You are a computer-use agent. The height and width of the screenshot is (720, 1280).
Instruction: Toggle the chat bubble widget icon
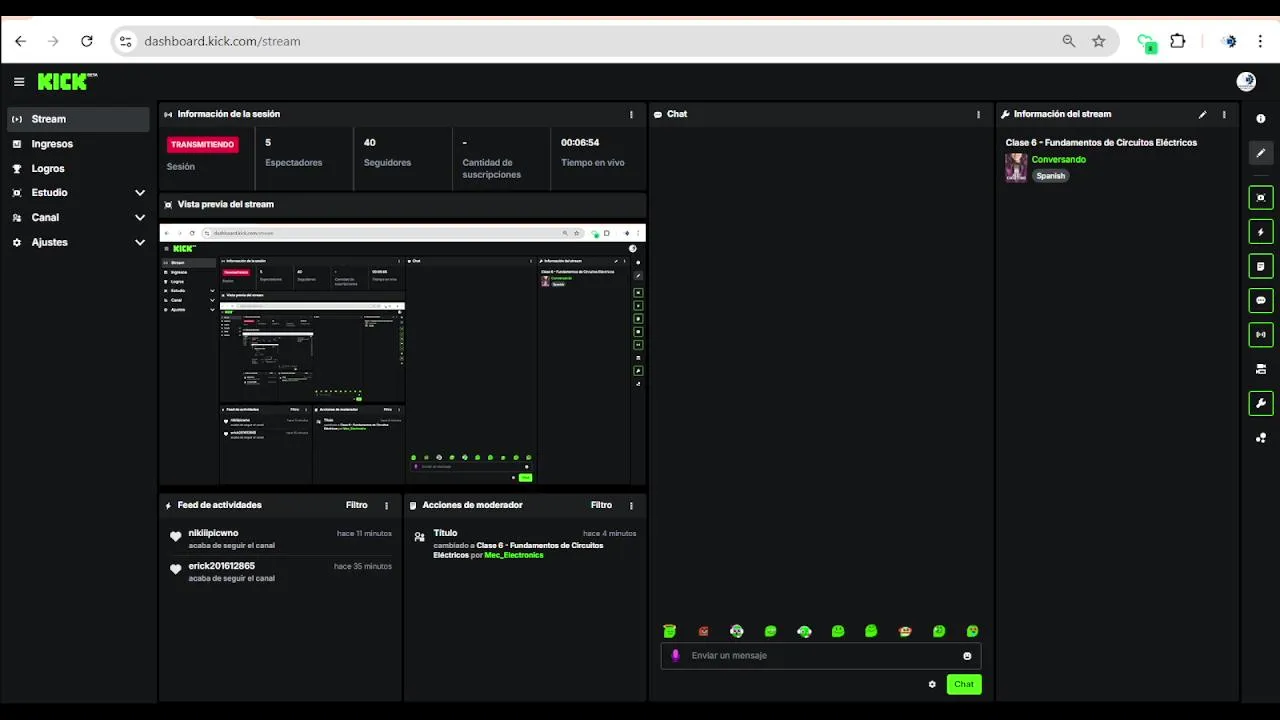[x=1260, y=300]
